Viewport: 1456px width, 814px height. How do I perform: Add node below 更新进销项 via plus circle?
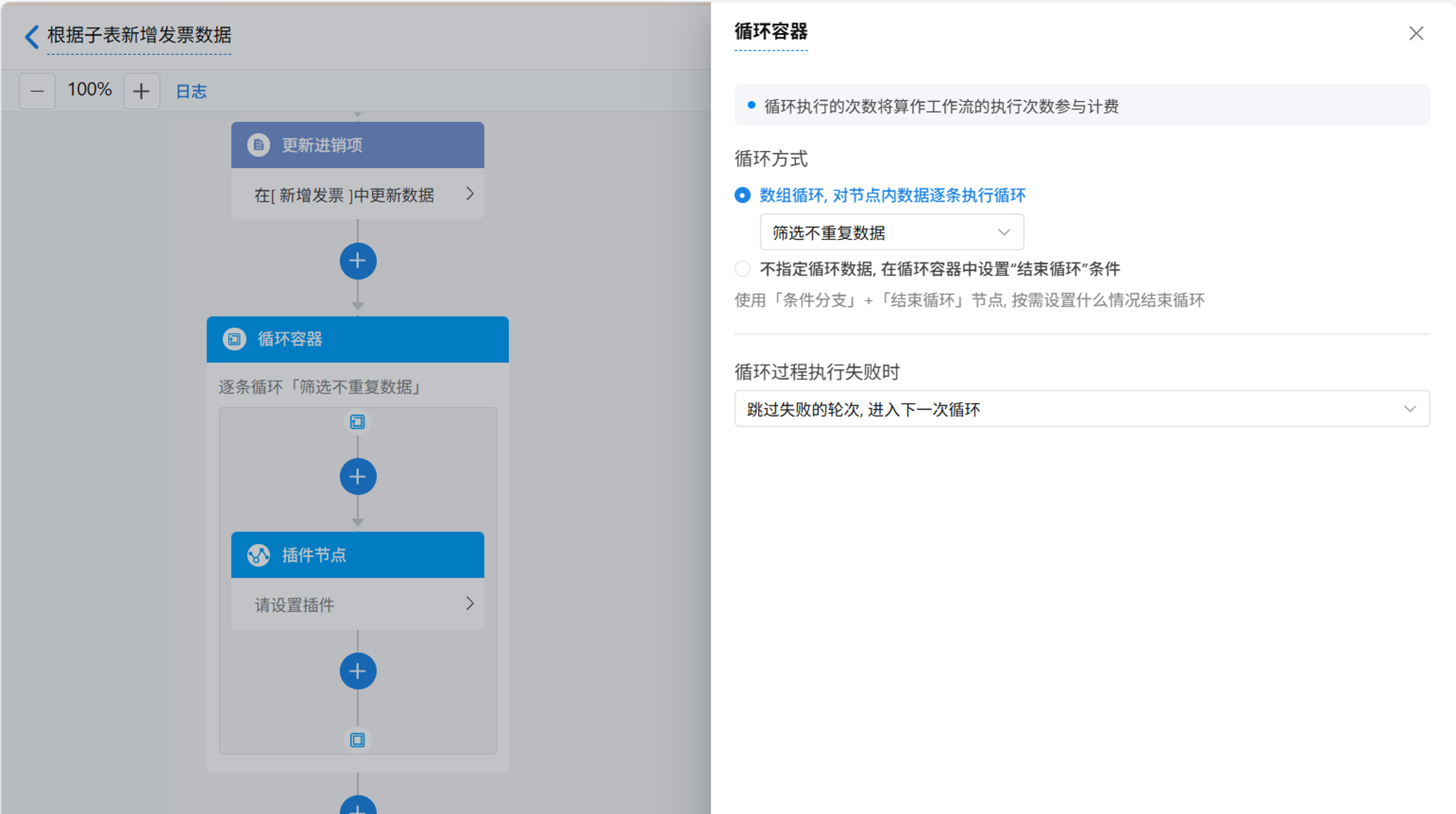[358, 261]
